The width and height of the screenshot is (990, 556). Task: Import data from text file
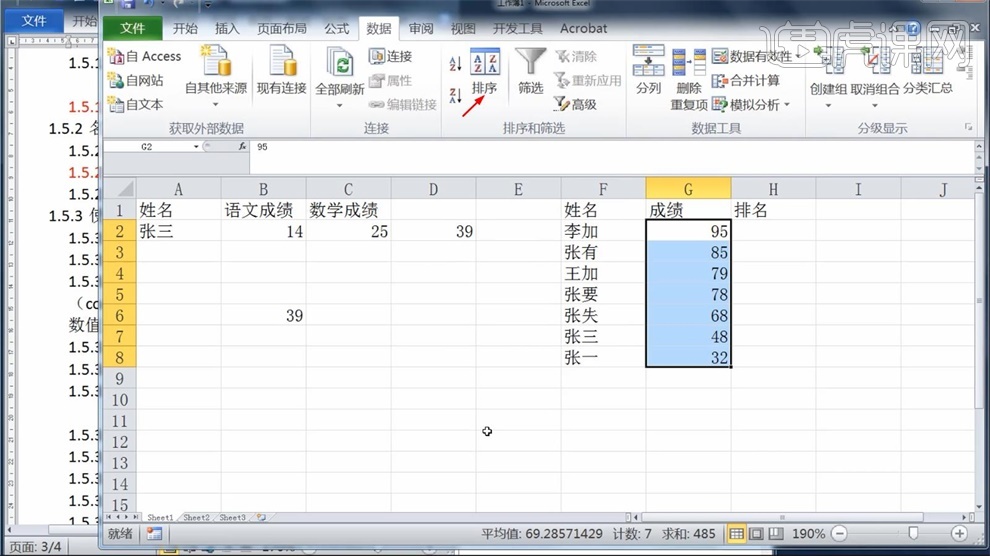click(x=136, y=104)
